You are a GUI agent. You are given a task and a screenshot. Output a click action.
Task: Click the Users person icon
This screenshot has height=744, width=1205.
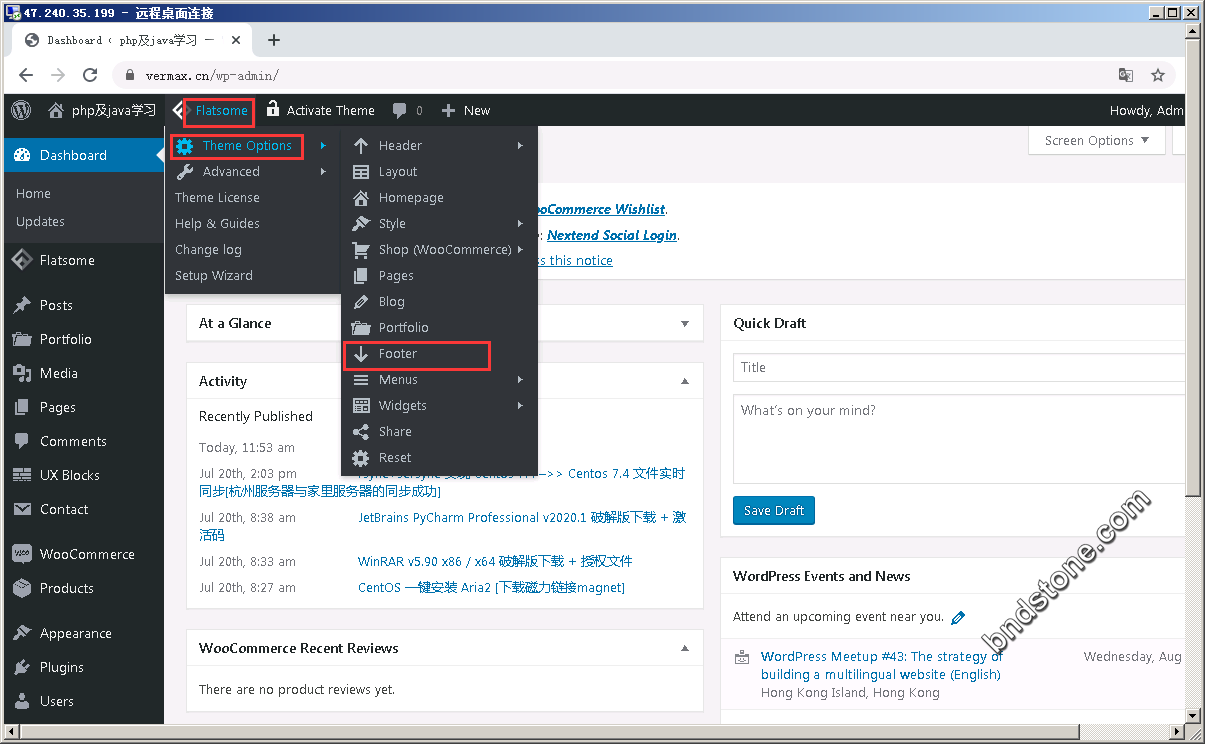point(22,702)
